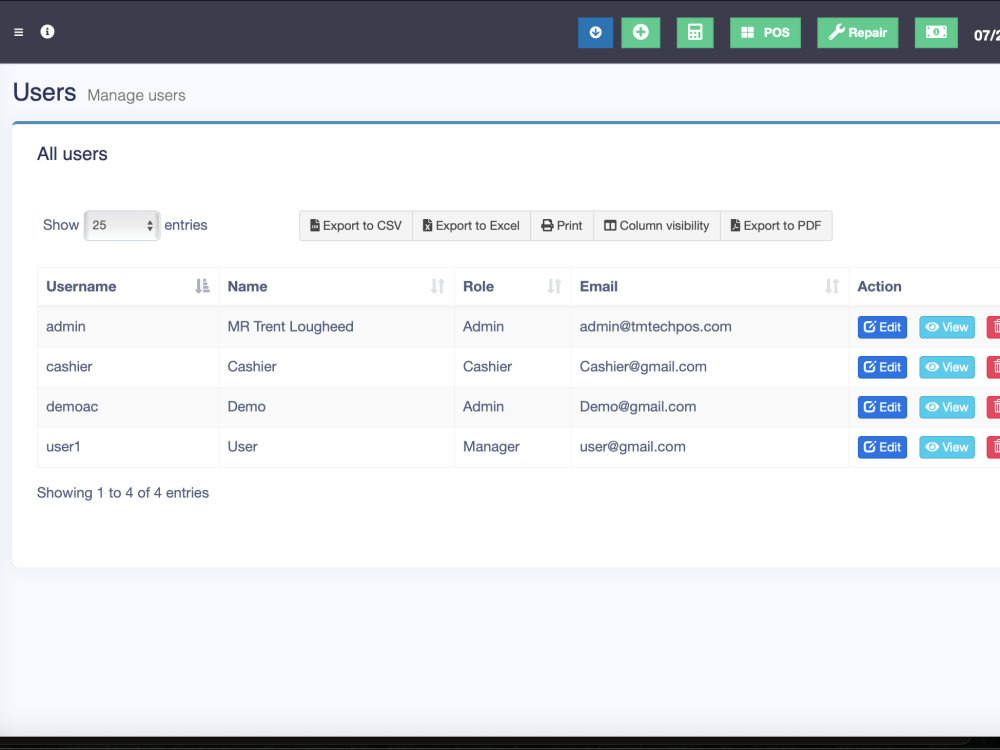Sort the table by Email column
1000x750 pixels.
point(710,286)
